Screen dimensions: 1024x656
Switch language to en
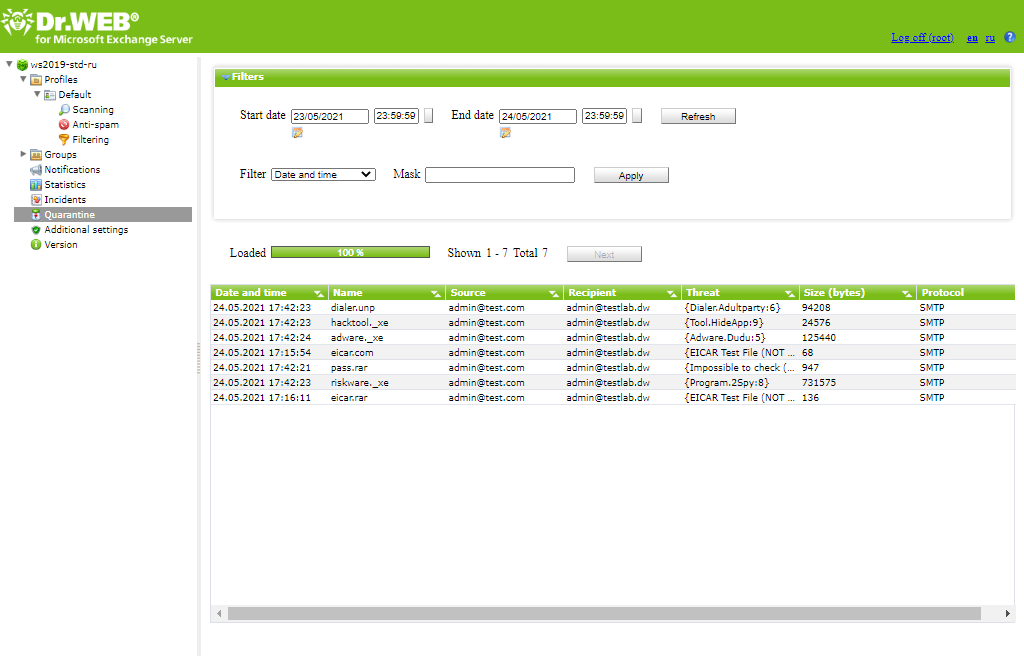(972, 38)
